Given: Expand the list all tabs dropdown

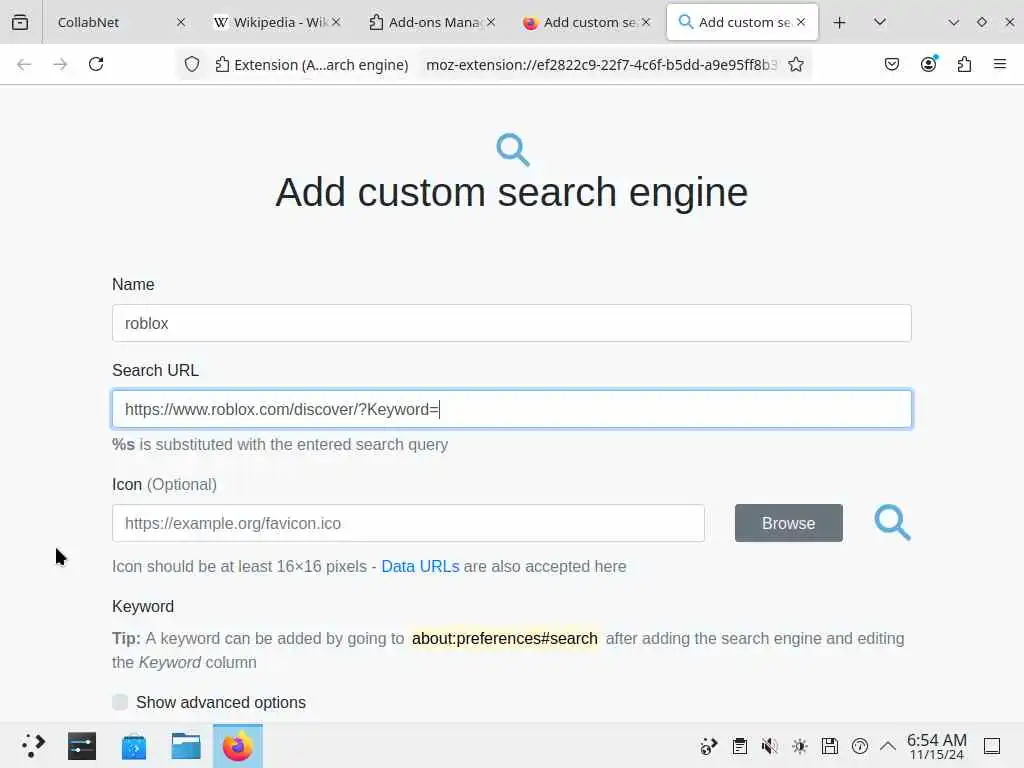Looking at the screenshot, I should [880, 22].
